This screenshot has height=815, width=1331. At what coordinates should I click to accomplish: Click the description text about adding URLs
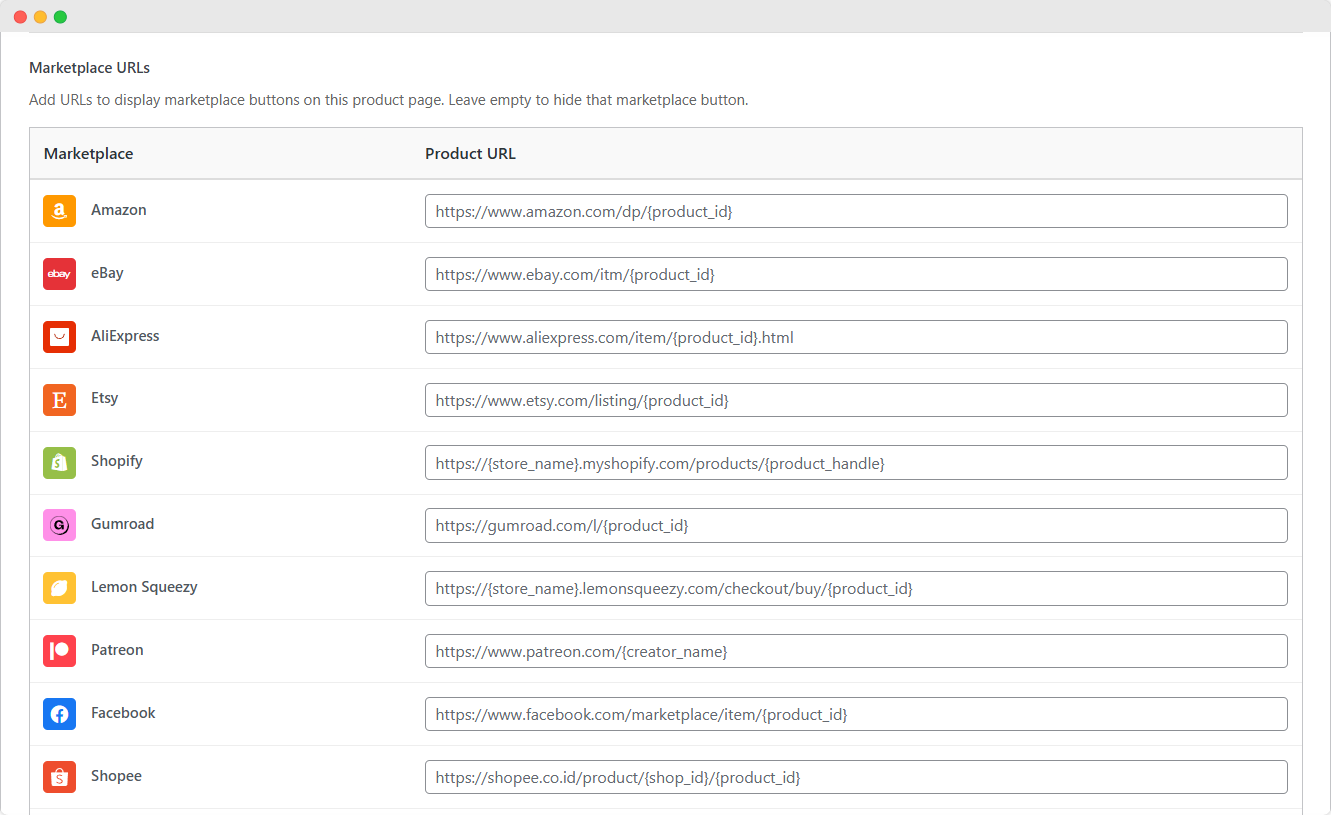click(x=388, y=100)
